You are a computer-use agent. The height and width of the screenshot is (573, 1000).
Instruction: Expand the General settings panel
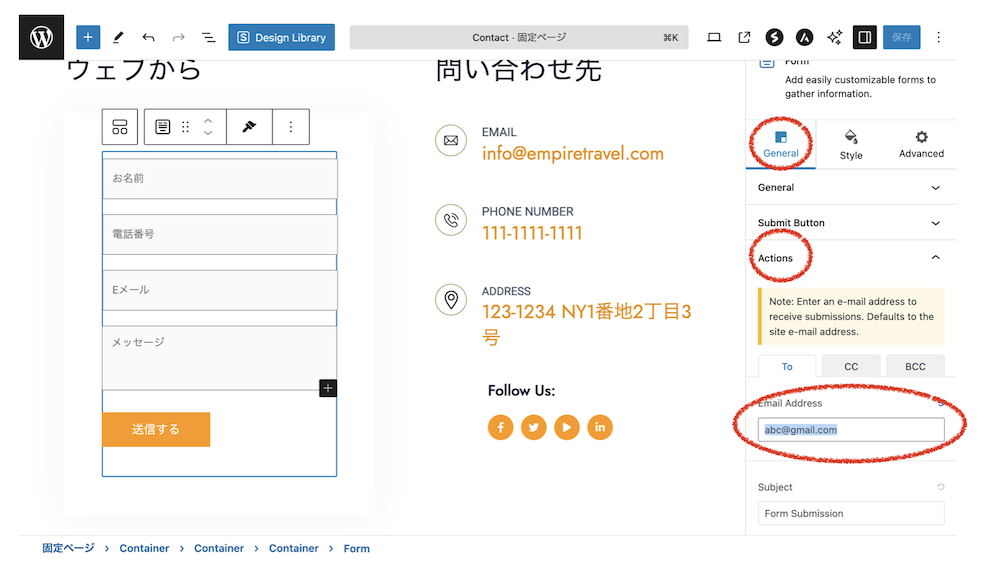(850, 187)
